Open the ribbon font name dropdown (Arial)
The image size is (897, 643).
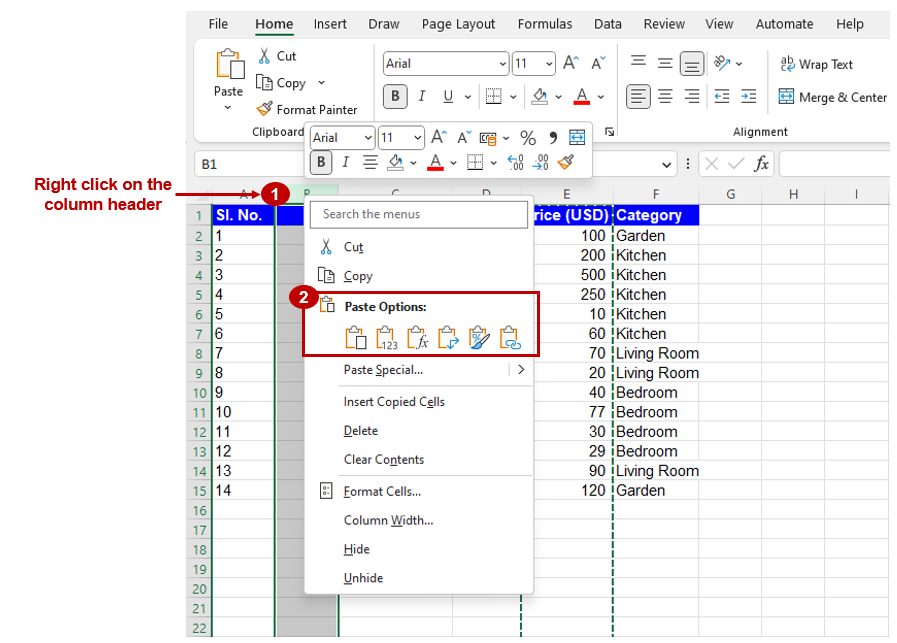(x=502, y=63)
